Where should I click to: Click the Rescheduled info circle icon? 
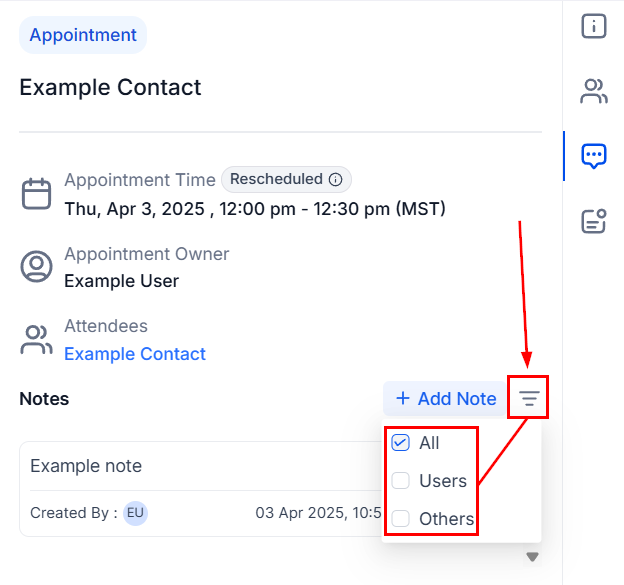point(335,179)
